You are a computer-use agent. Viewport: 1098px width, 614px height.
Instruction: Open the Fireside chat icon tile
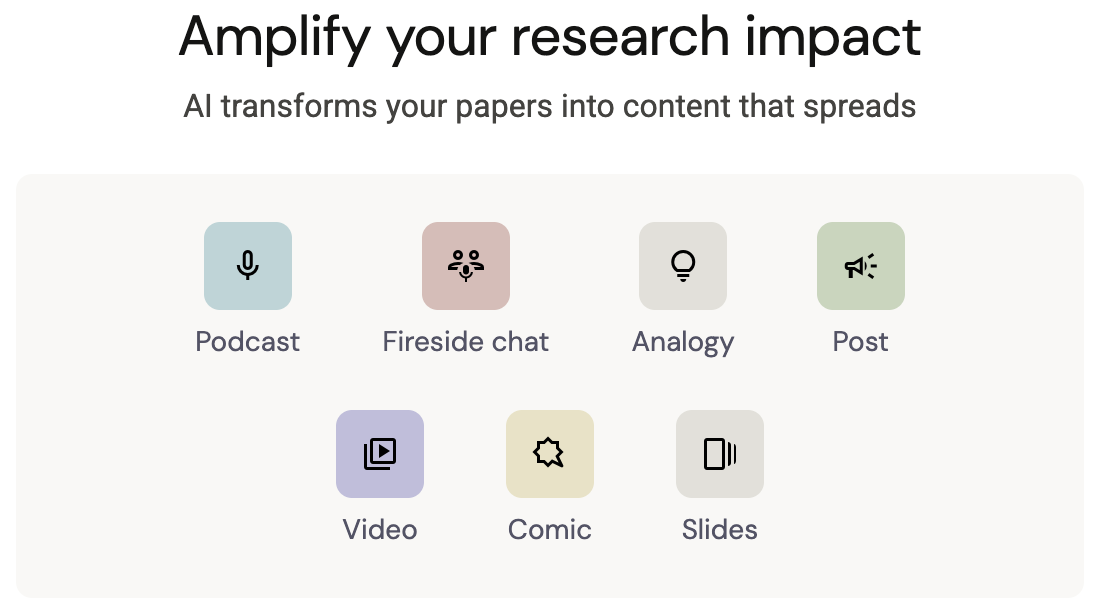coord(466,266)
